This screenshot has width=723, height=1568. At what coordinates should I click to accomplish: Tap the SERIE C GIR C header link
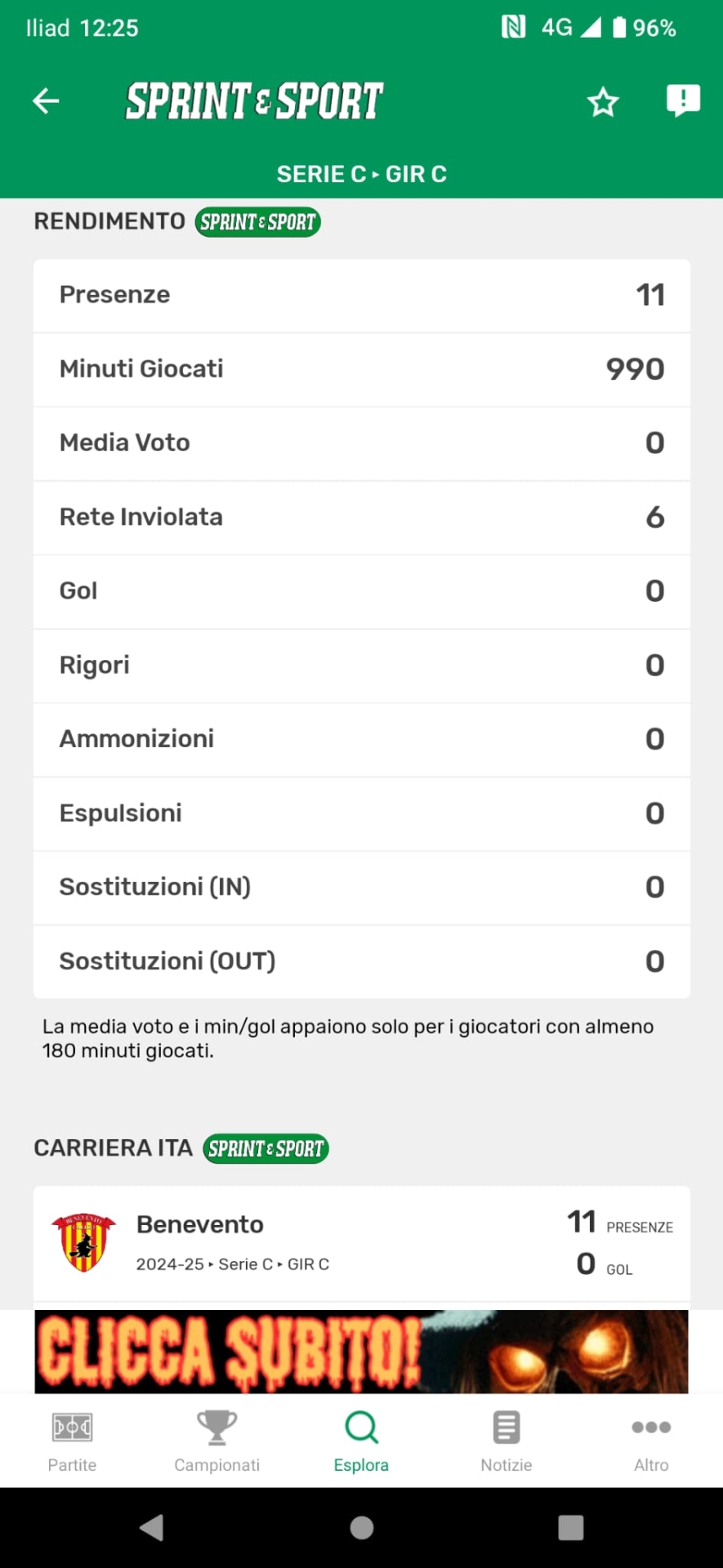tap(361, 174)
